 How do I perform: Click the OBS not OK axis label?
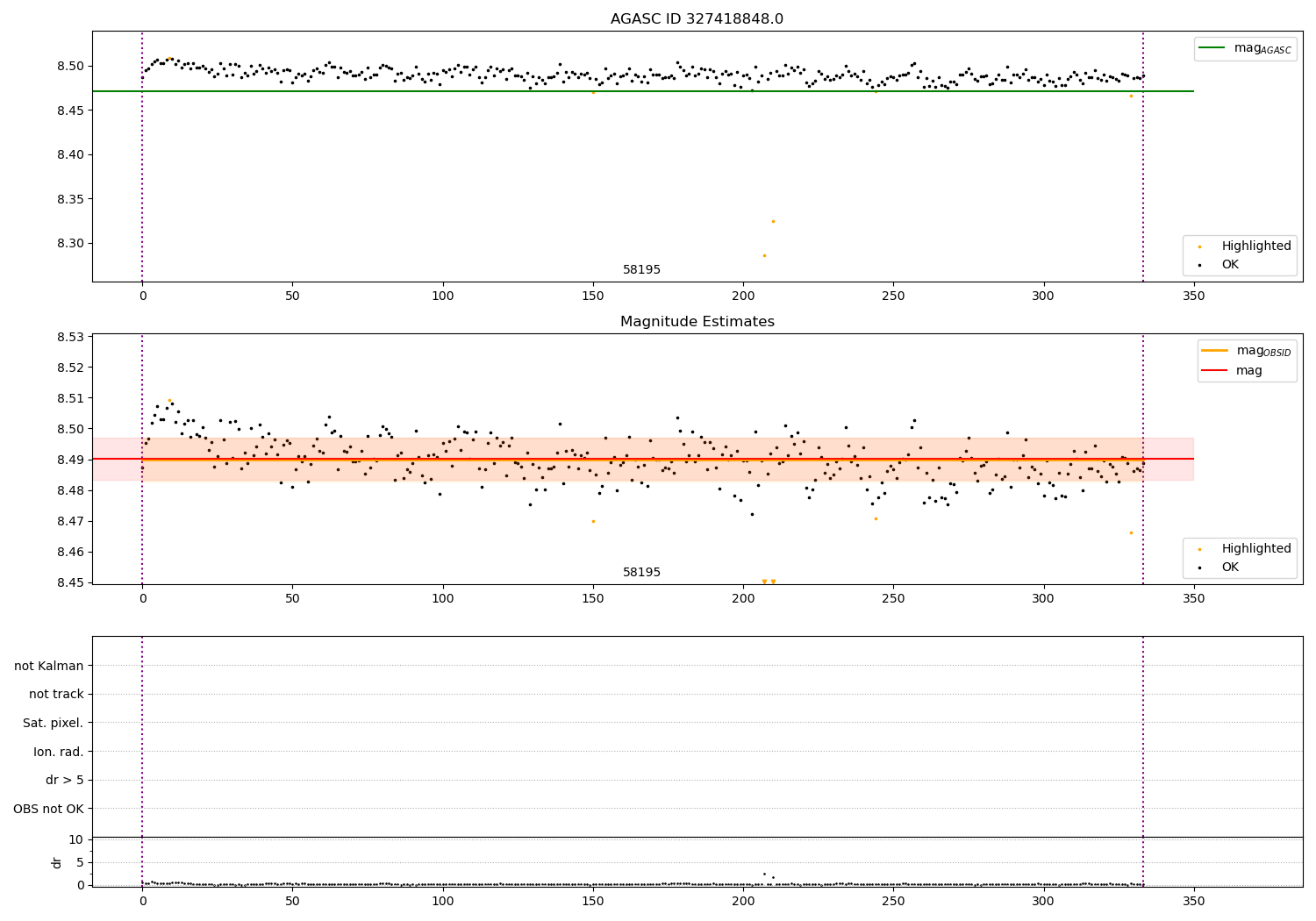tap(49, 809)
